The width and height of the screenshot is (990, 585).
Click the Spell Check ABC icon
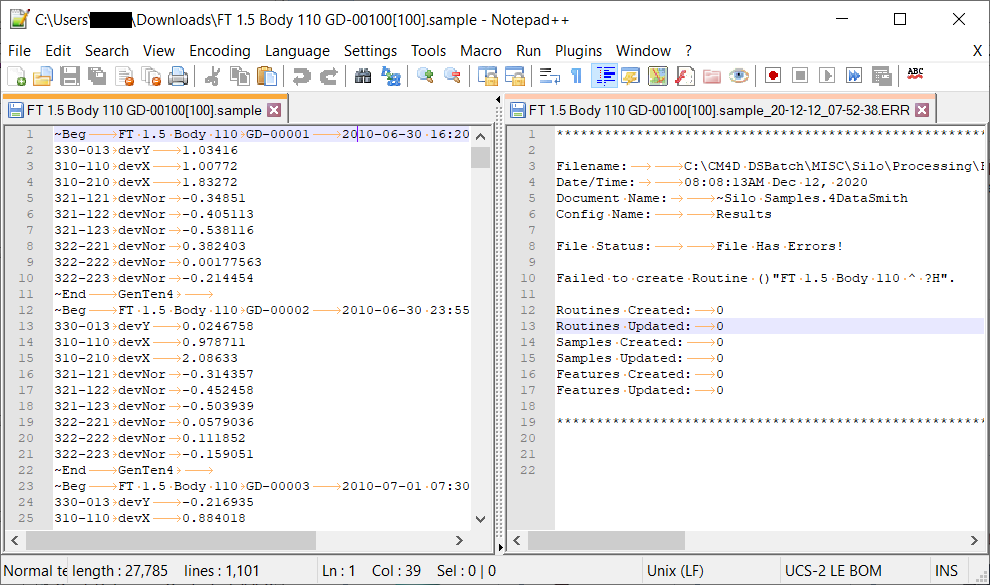click(x=915, y=75)
